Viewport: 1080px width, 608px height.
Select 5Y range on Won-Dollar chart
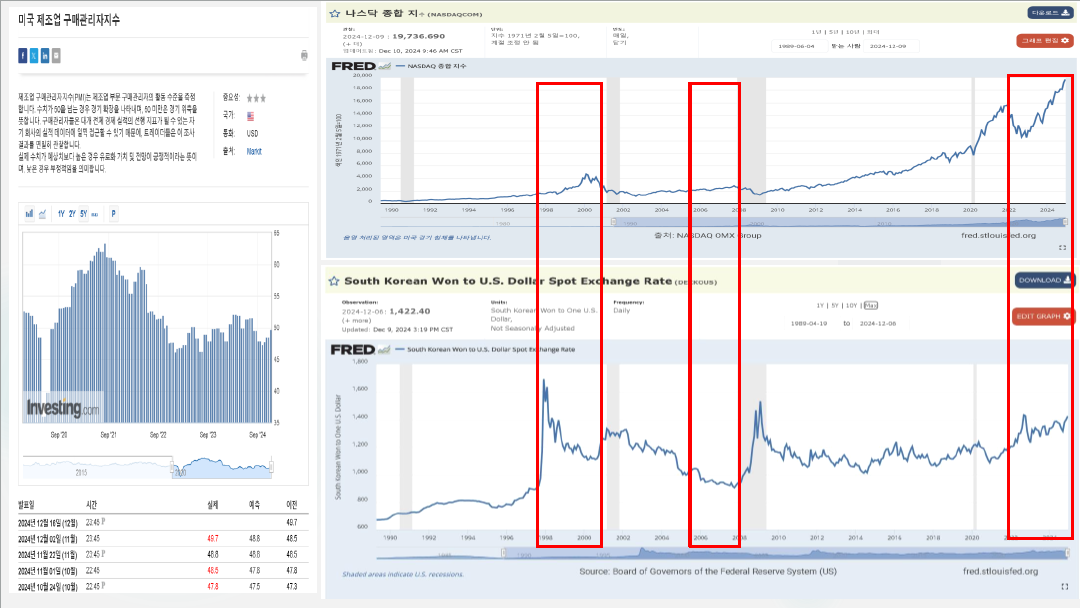[x=835, y=305]
